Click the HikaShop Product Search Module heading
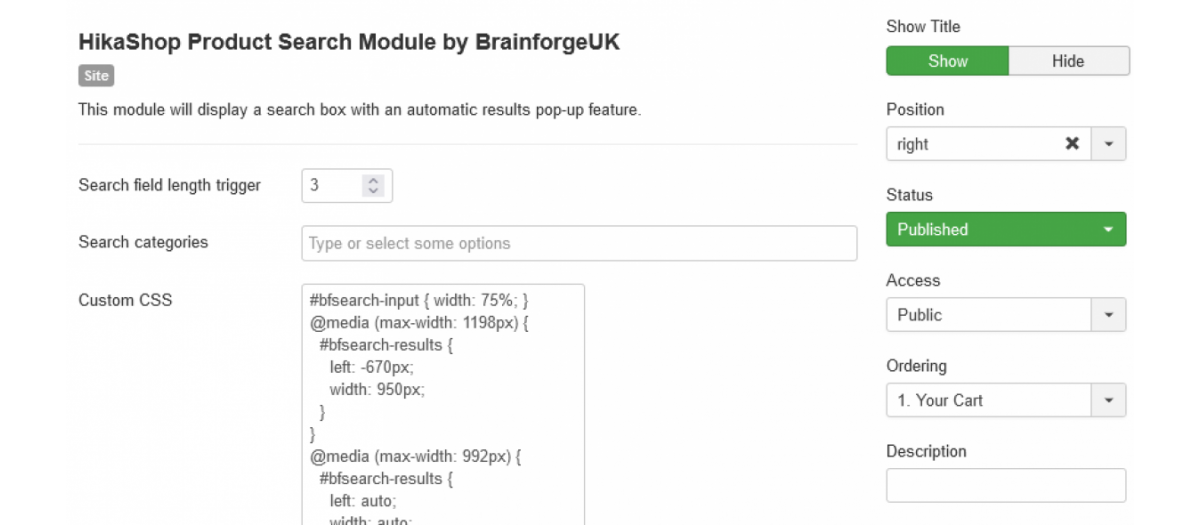This screenshot has width=1200, height=525. [x=349, y=43]
